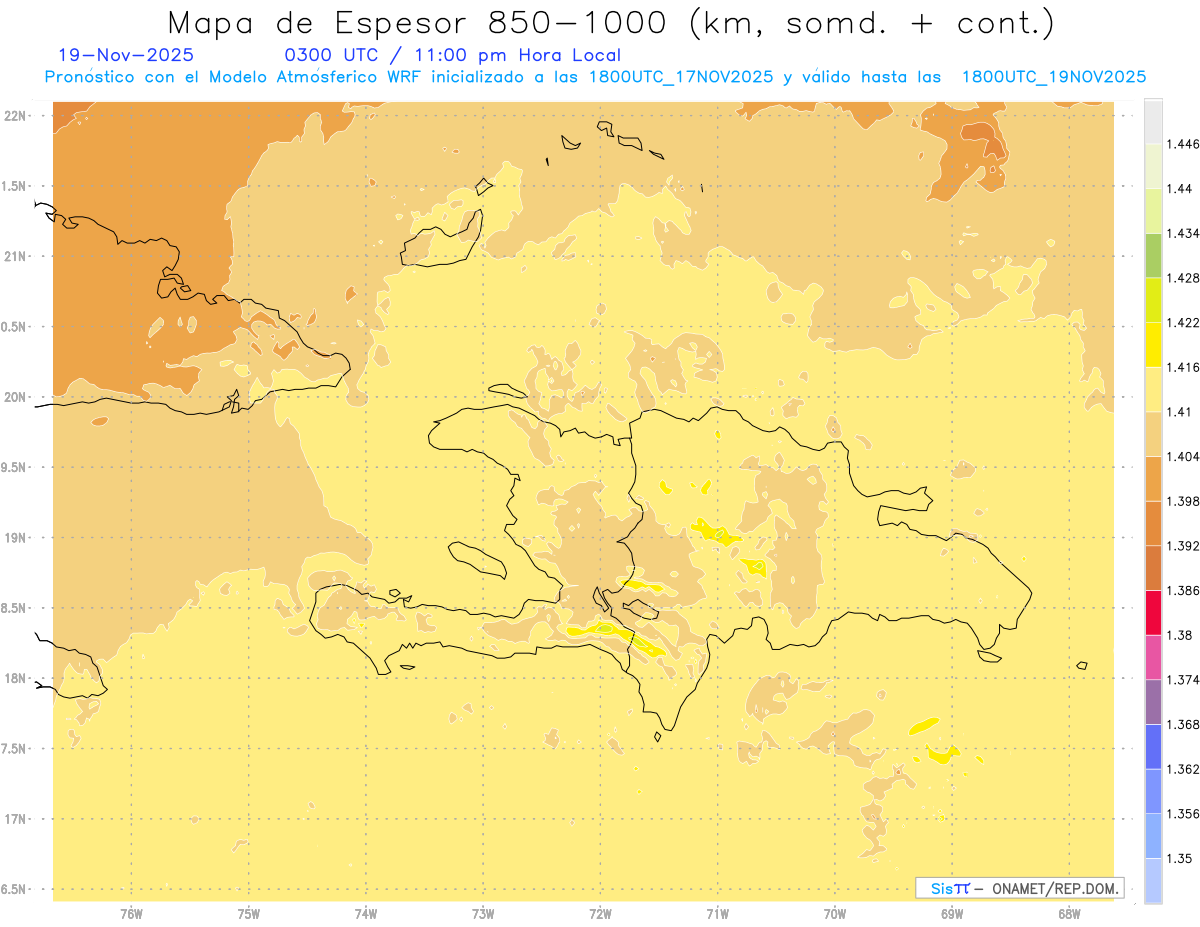Click the map title 'Mapa de Espesor 850-1000'
Viewport: 1200px width, 927px height.
click(x=422, y=22)
